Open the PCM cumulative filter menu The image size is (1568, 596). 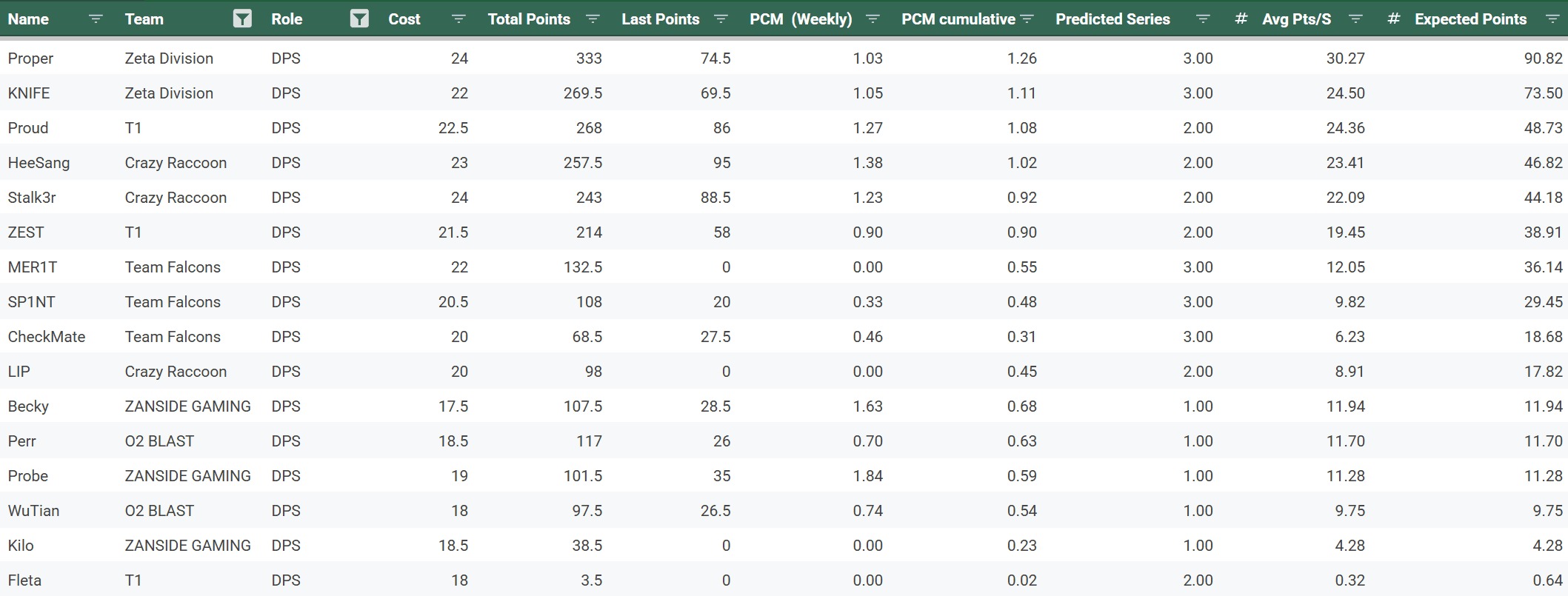(1027, 19)
